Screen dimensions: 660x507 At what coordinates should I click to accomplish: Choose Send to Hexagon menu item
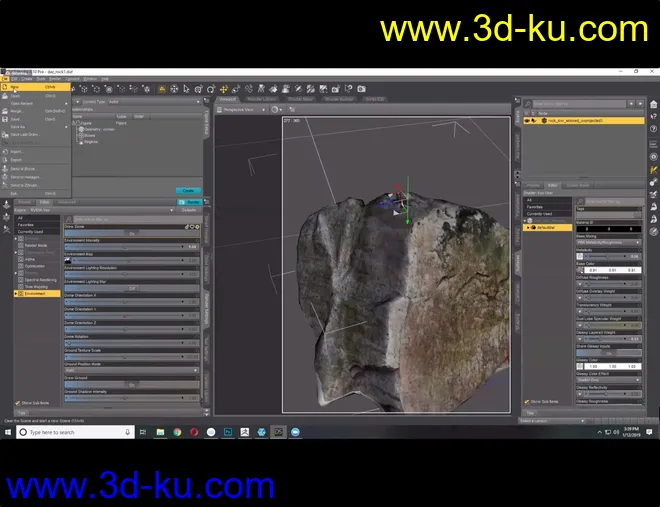point(35,177)
